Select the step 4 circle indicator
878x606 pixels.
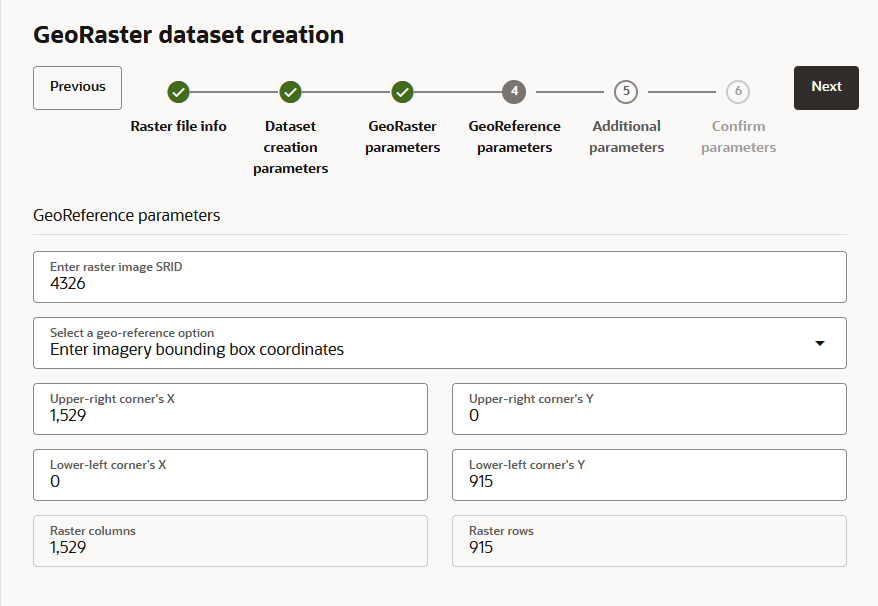tap(513, 91)
